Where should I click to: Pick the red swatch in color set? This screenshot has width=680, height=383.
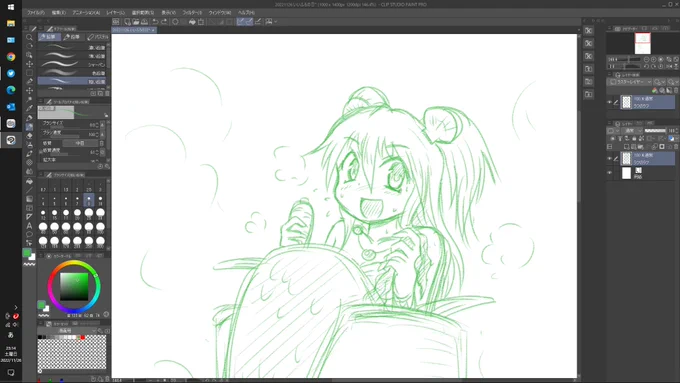[82, 337]
